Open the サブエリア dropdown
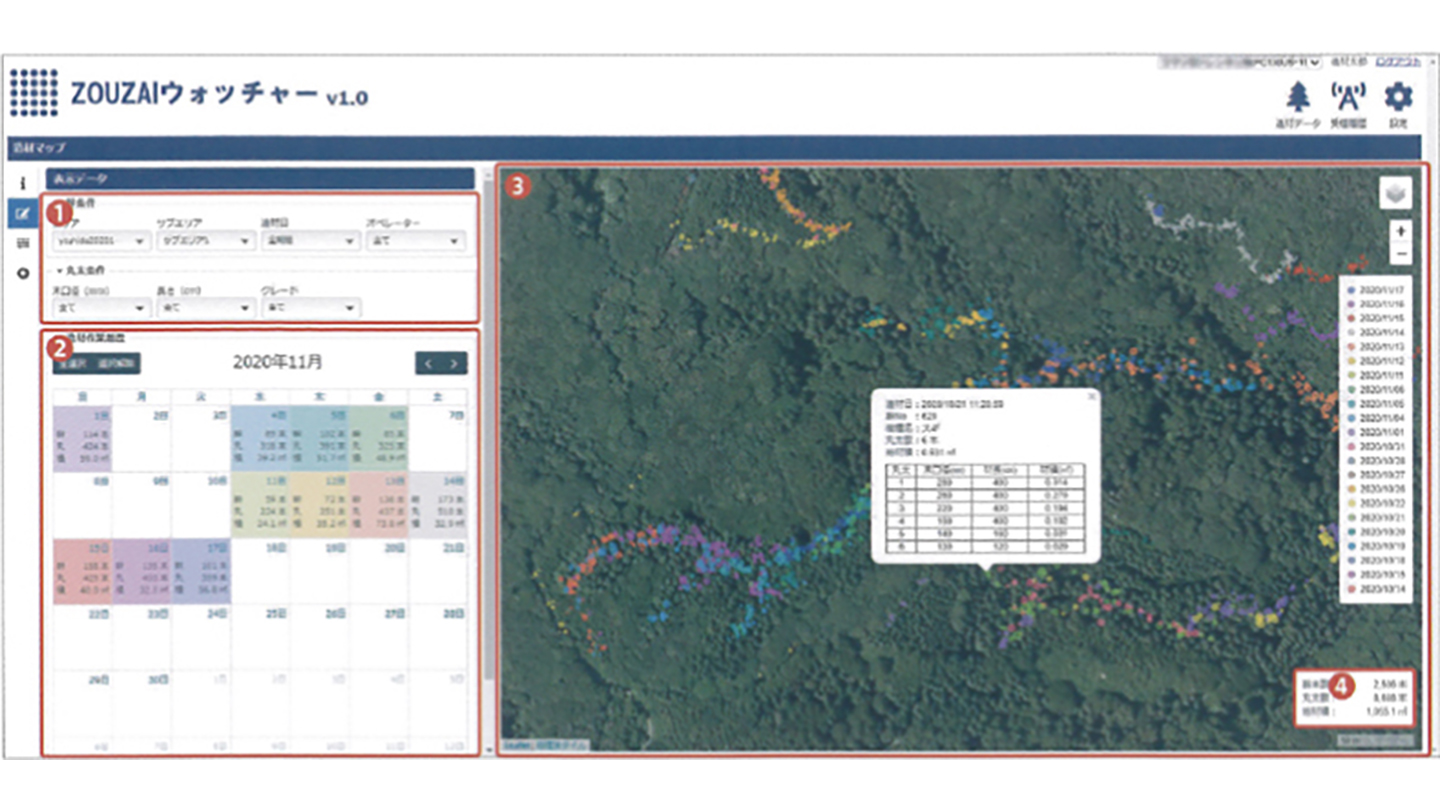 (x=204, y=241)
